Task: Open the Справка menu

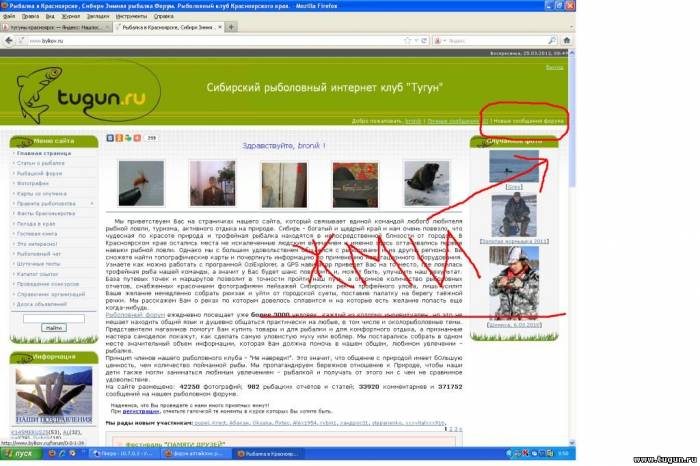Action: click(163, 16)
